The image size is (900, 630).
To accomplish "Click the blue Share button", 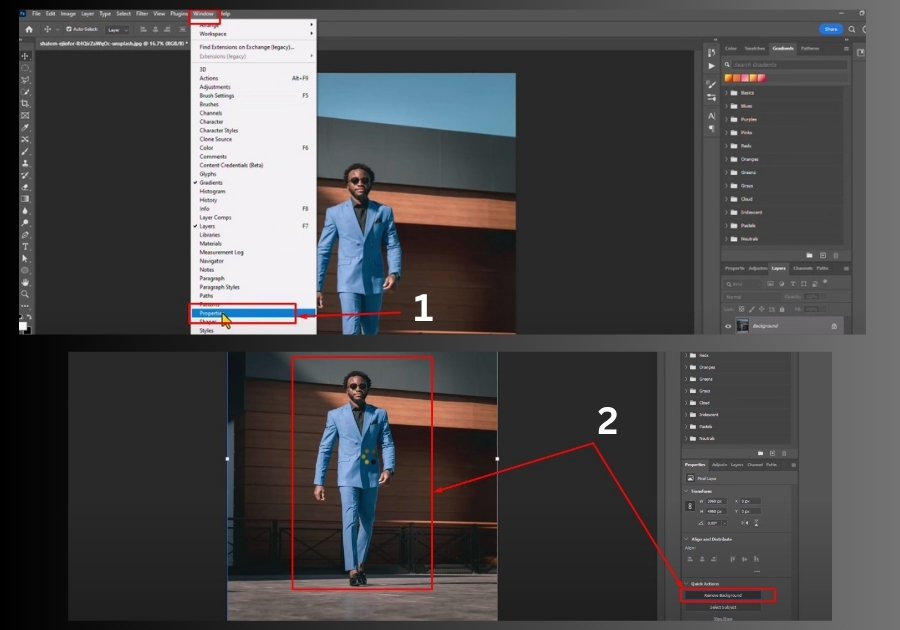I will tap(831, 29).
